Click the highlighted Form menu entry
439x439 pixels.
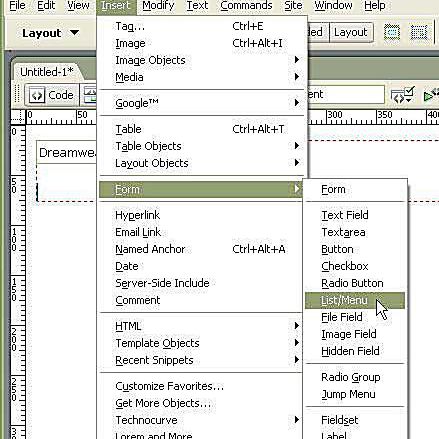[201, 189]
